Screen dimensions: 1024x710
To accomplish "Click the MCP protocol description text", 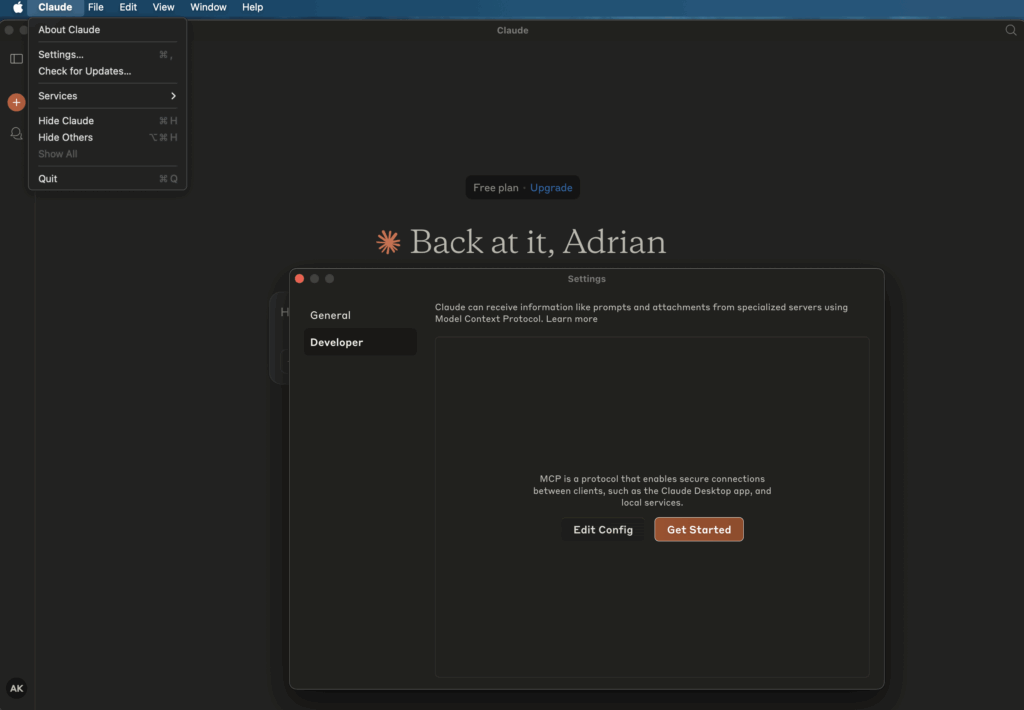I will coord(652,491).
